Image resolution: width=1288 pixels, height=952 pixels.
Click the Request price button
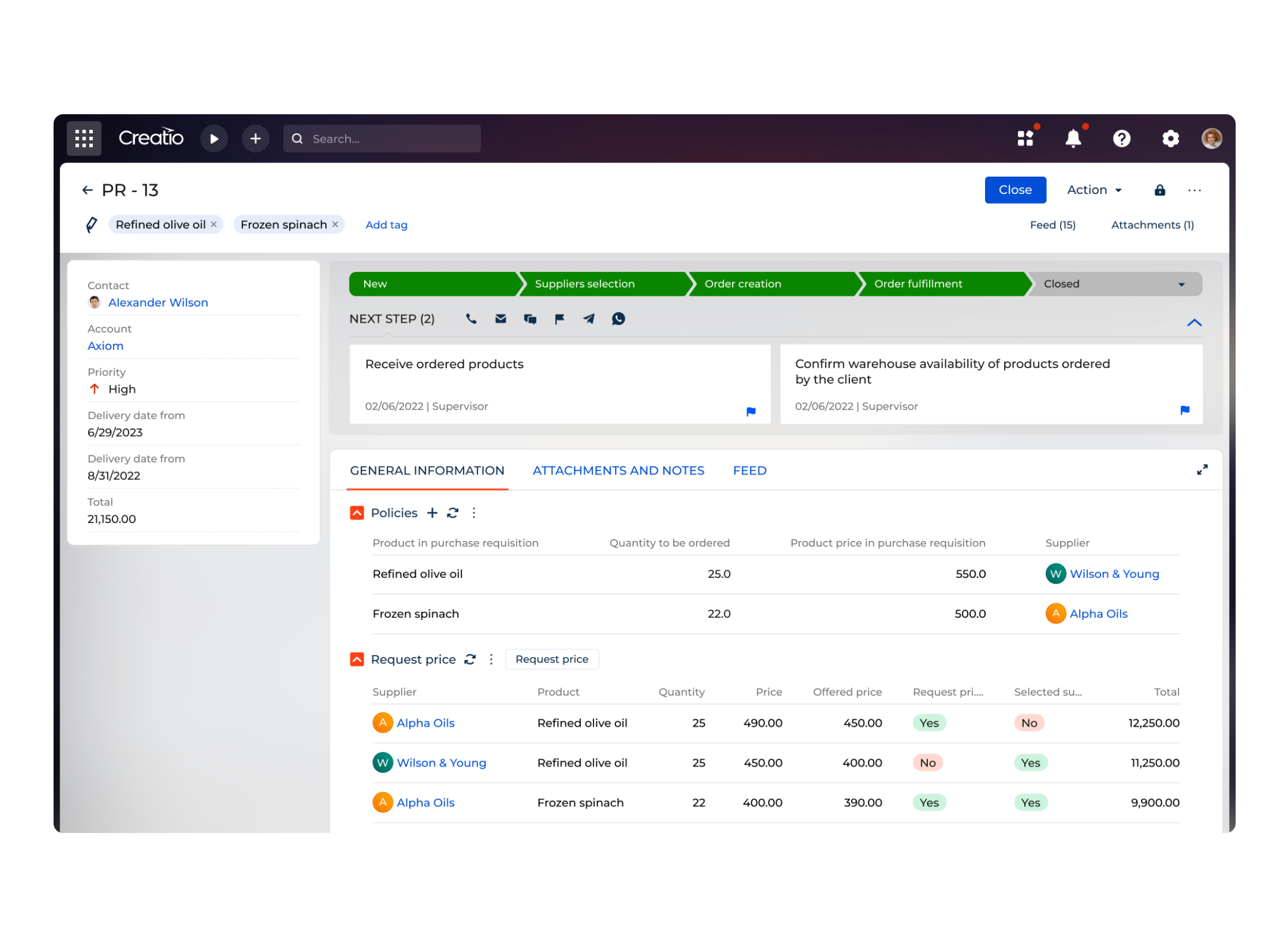tap(552, 659)
